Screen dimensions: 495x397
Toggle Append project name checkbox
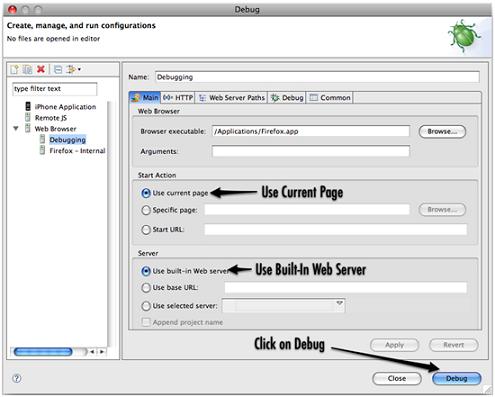(146, 322)
